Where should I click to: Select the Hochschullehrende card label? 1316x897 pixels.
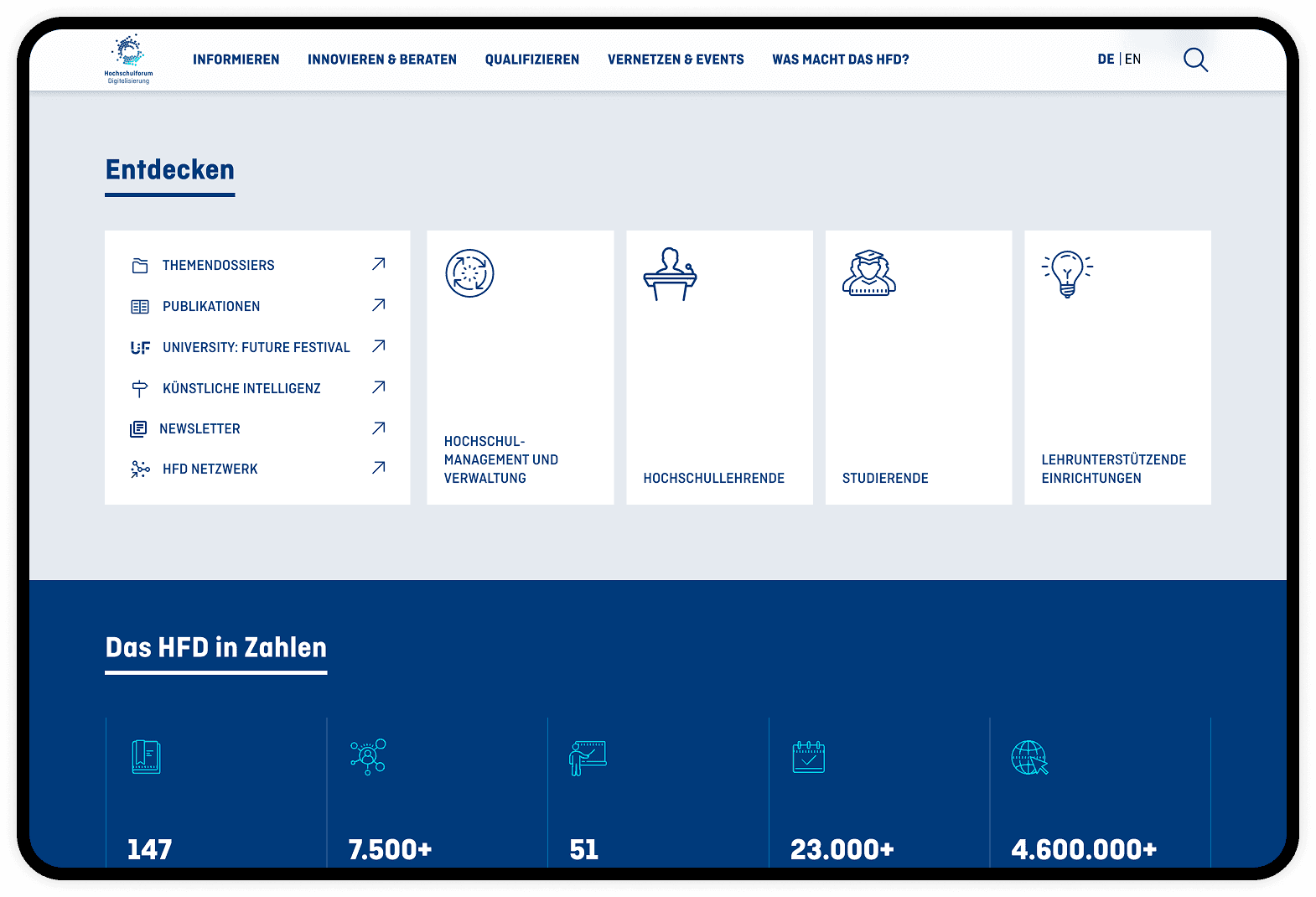[x=714, y=479]
